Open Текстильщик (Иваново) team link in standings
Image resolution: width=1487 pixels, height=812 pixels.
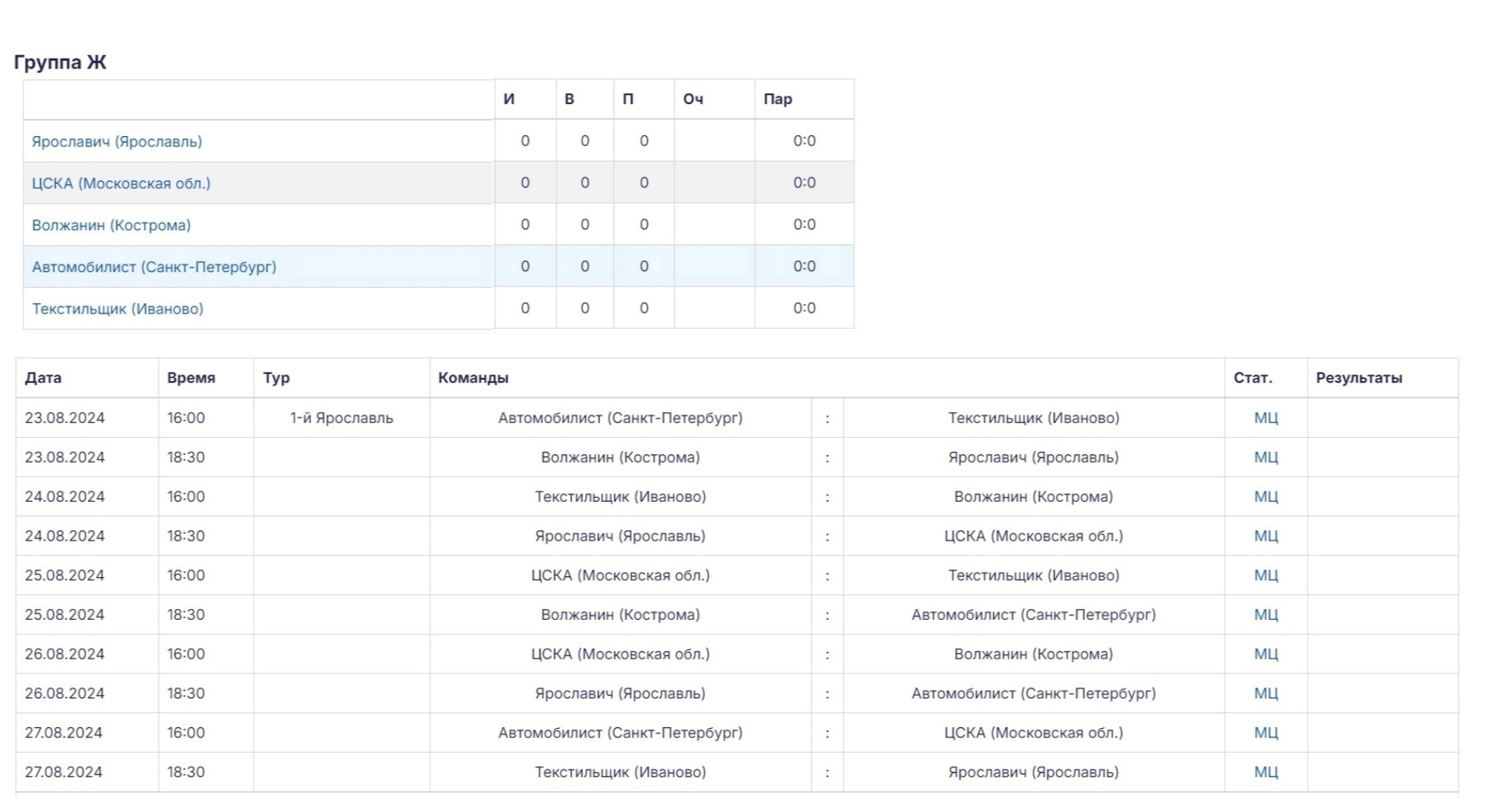click(117, 309)
